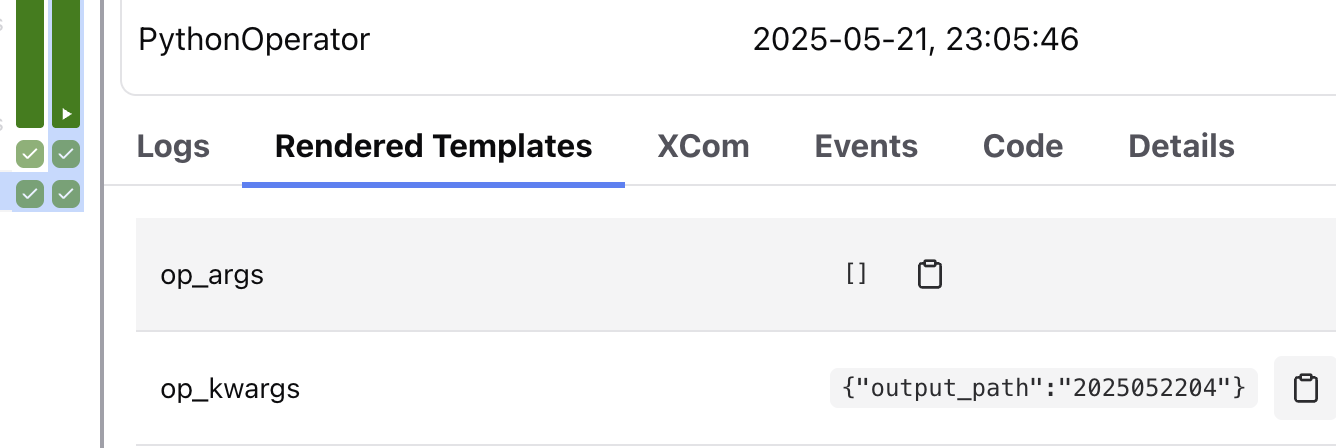The image size is (1336, 448).
Task: Click the empty brackets value of op_args
Action: click(x=856, y=274)
